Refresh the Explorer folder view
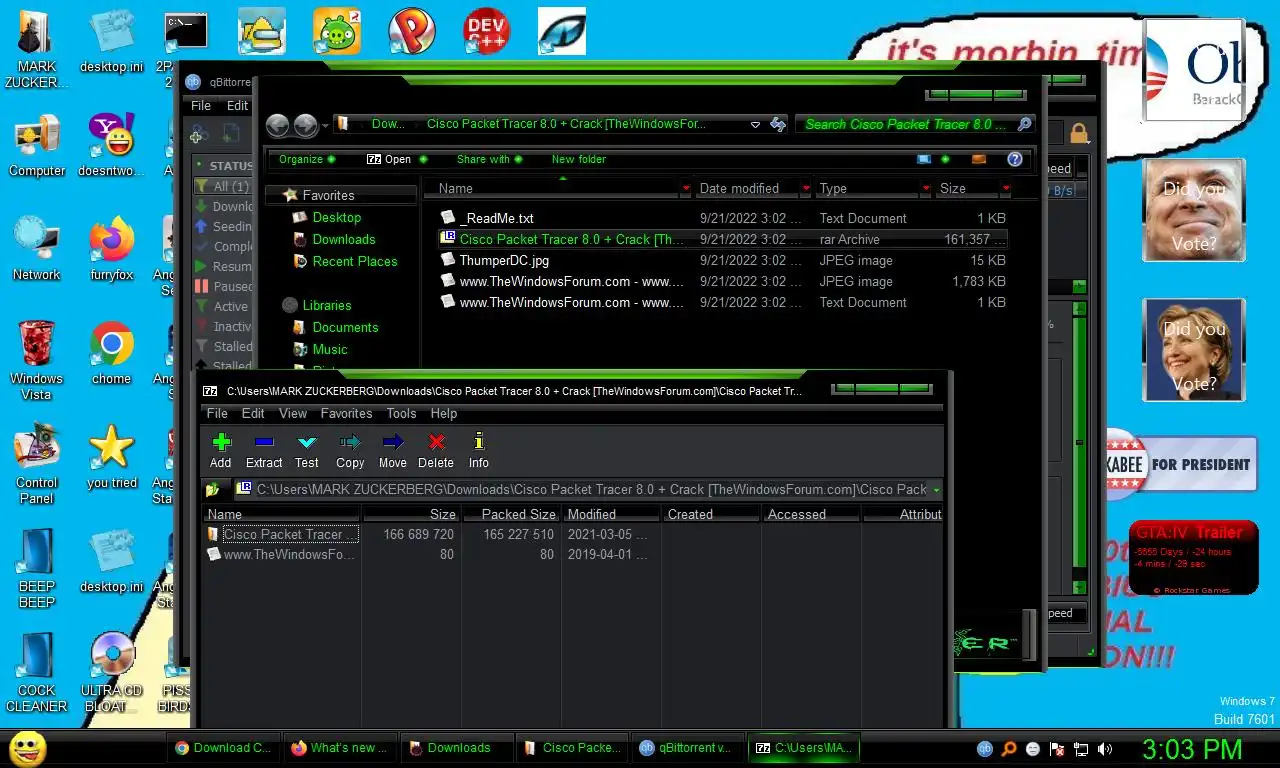 coord(778,125)
